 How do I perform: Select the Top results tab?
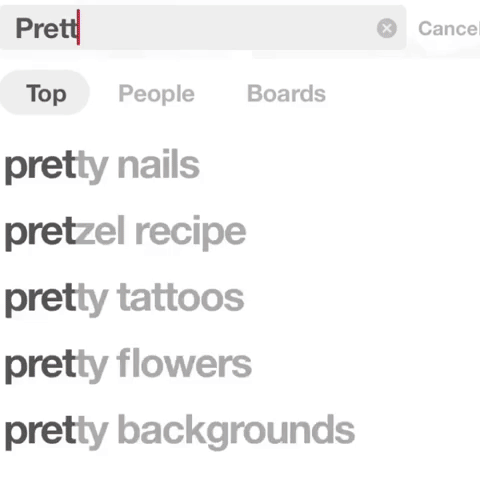(45, 93)
